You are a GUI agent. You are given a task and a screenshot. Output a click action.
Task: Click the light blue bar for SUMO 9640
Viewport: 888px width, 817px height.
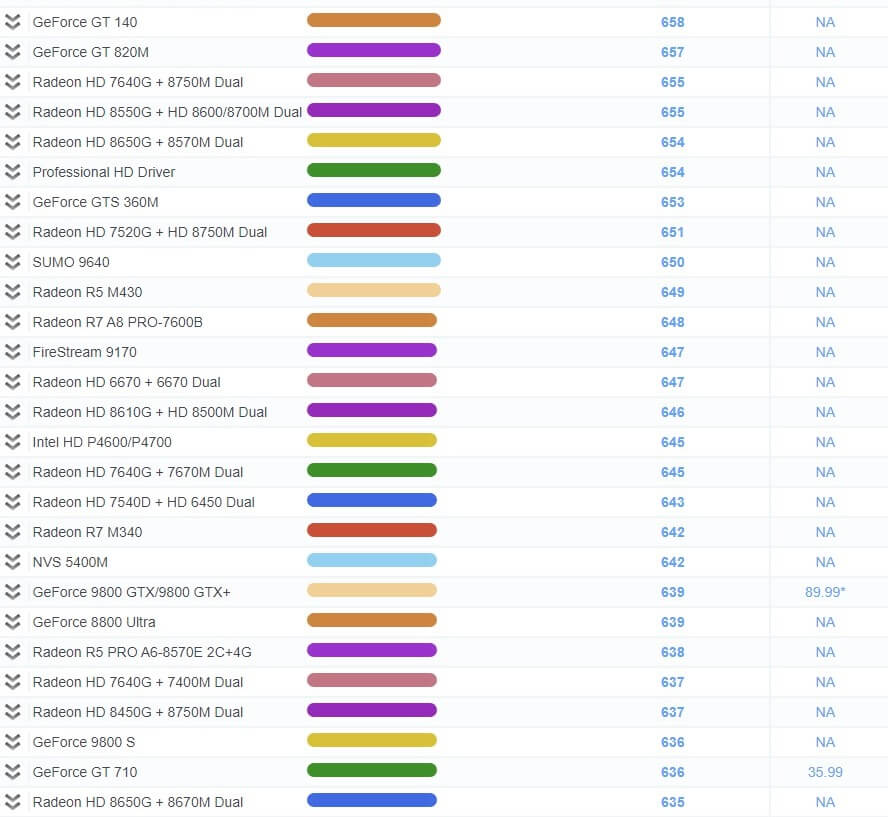tap(374, 260)
